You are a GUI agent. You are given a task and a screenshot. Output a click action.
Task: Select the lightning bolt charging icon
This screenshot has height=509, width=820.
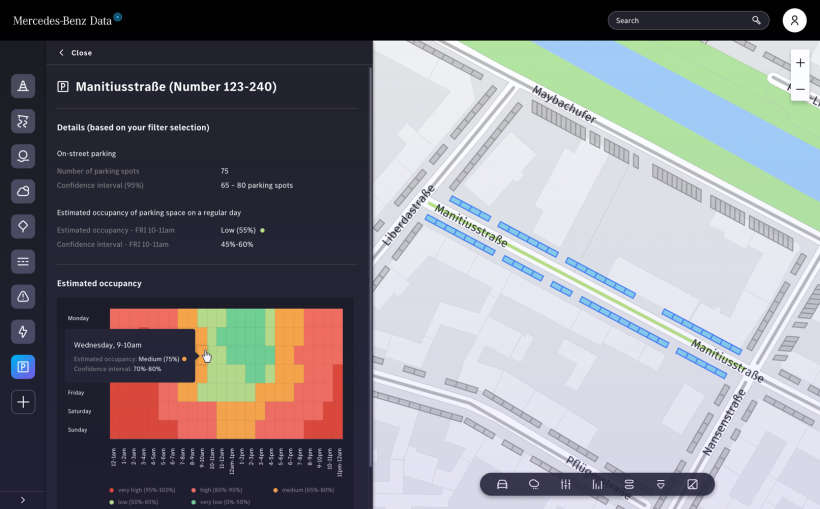tap(23, 332)
